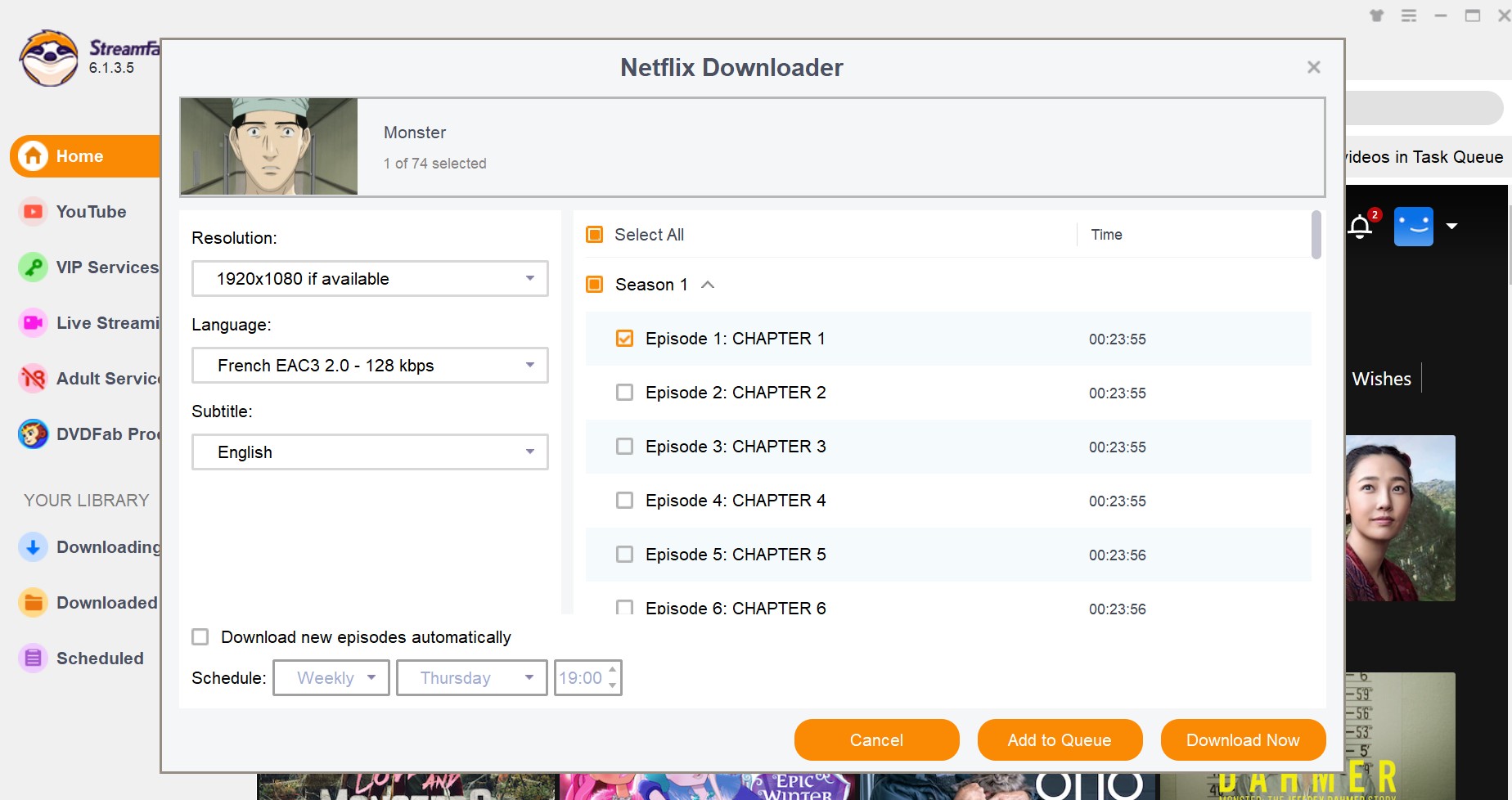Open the Thursday day dropdown
Screen dimensions: 1512x800
472,678
